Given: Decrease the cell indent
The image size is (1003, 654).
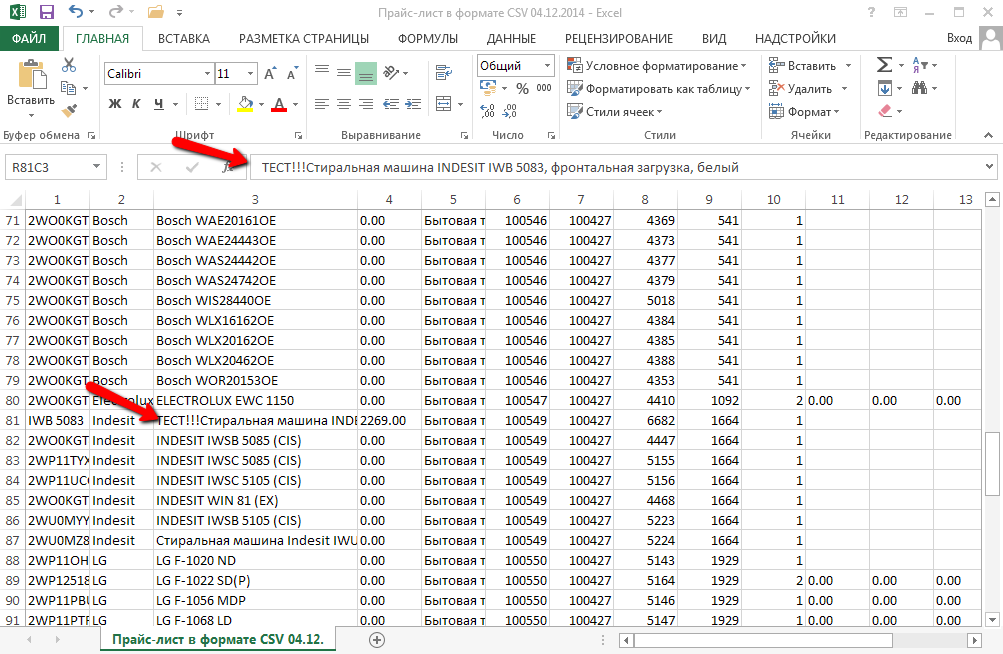Looking at the screenshot, I should pos(391,104).
